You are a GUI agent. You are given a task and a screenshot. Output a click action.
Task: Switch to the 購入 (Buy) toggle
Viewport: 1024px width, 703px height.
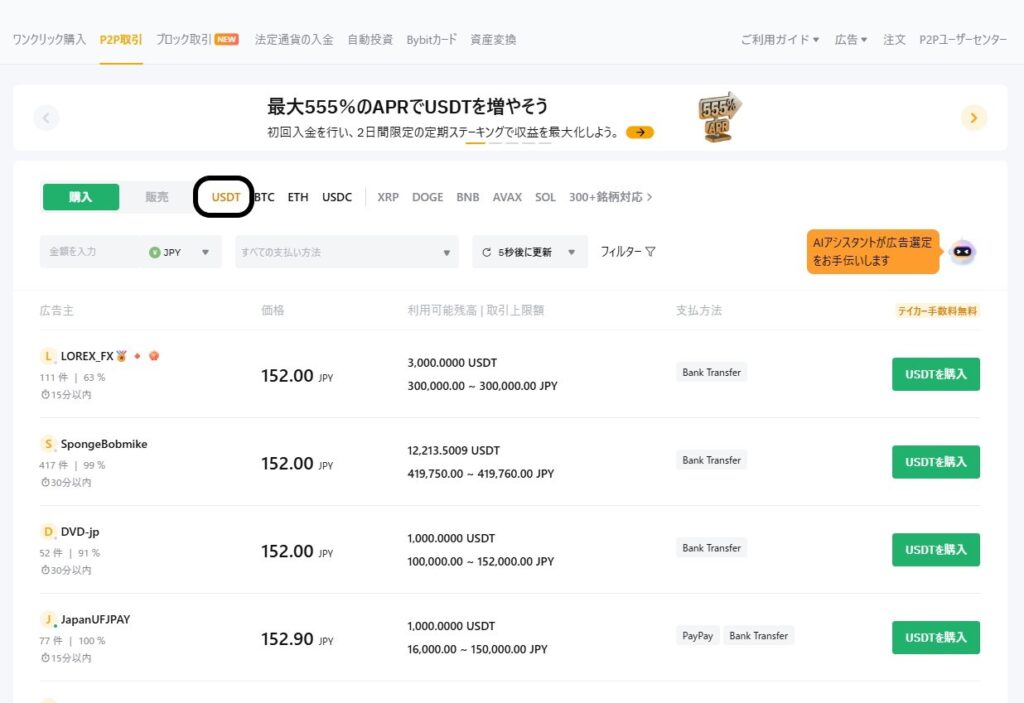pos(81,197)
